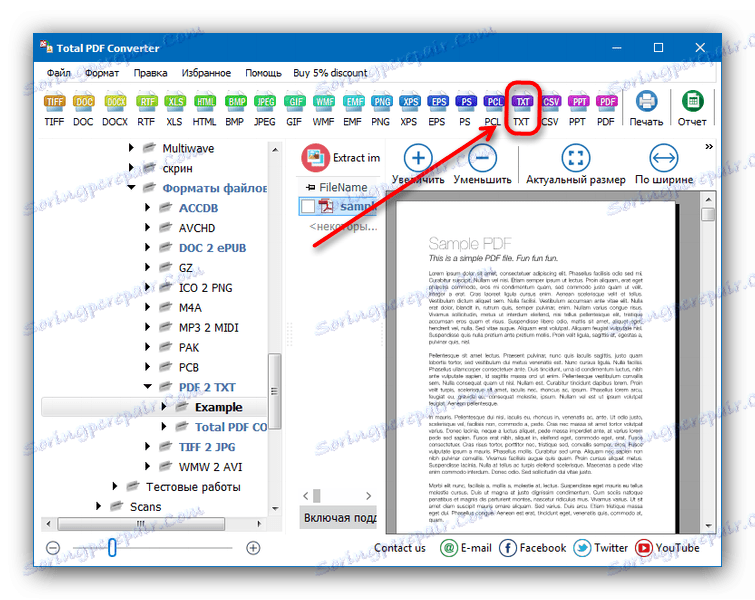The image size is (755, 600).
Task: Show hidden toolbar items chevron
Action: pyautogui.click(x=709, y=146)
